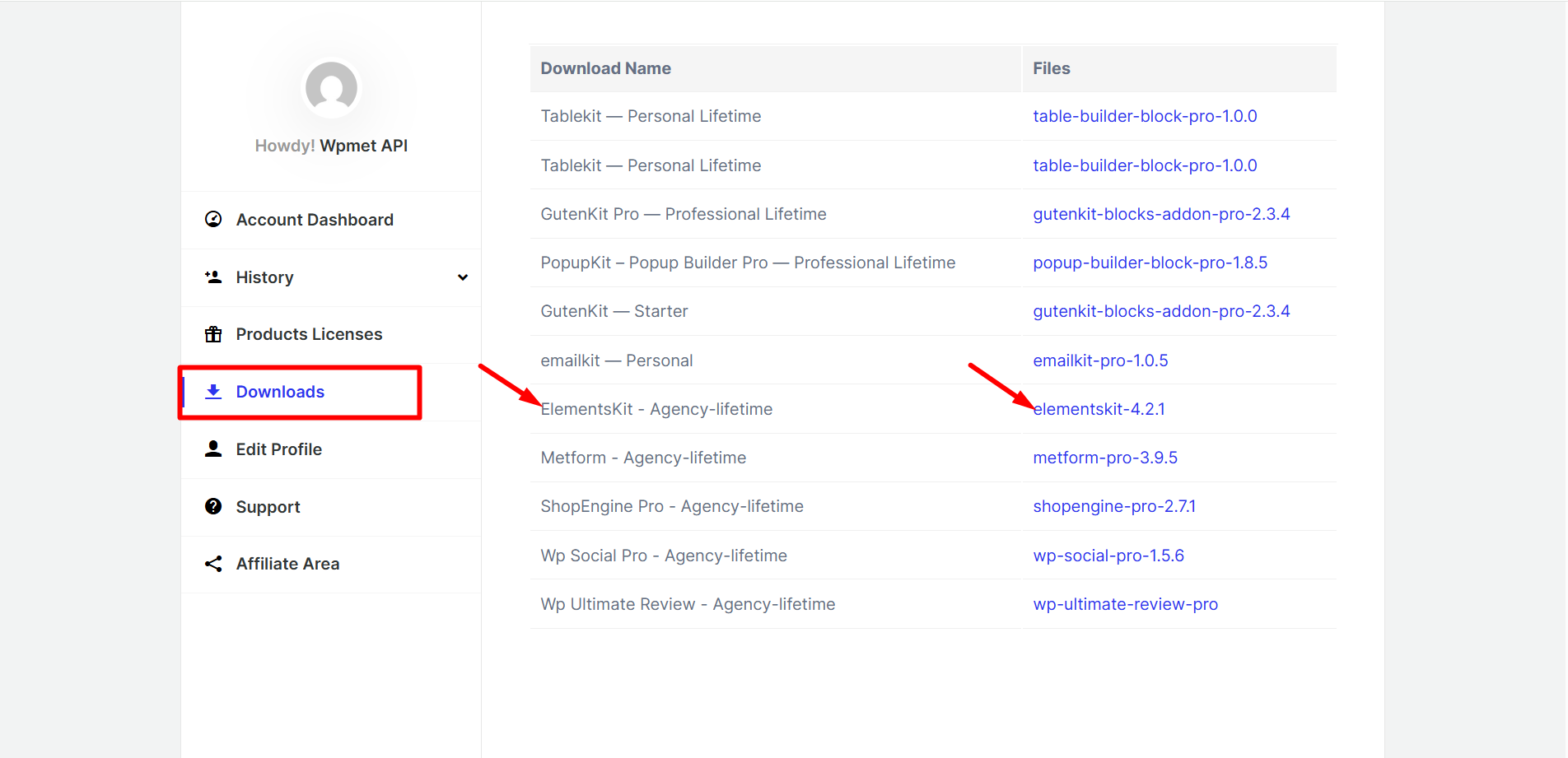The image size is (1568, 758).
Task: Click the Support question mark icon
Action: pos(213,506)
